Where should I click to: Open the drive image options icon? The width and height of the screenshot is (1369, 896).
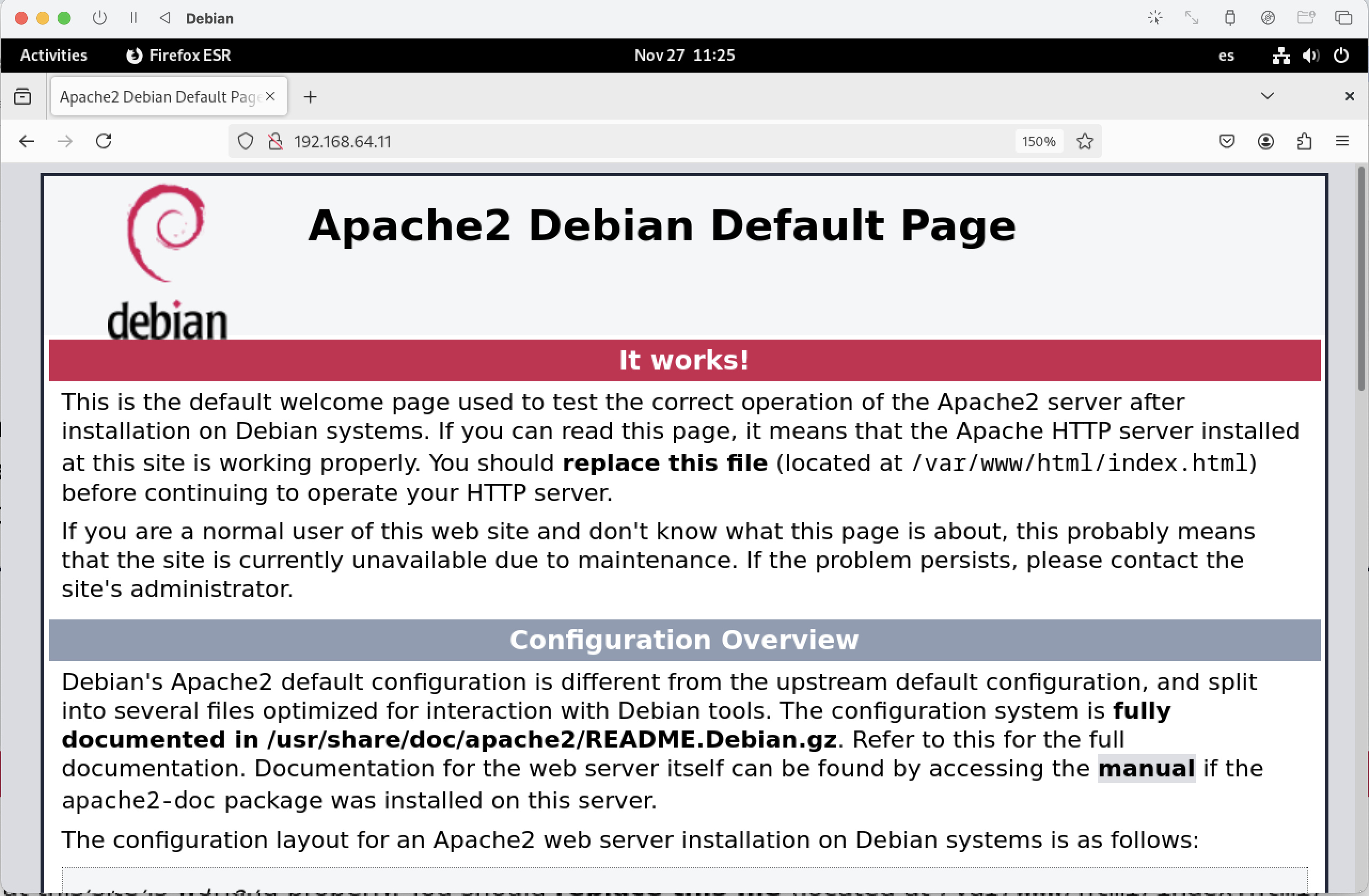(1268, 18)
